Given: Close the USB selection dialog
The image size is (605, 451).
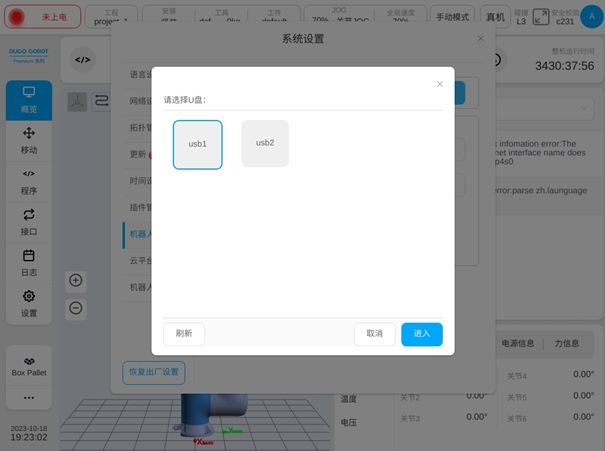Looking at the screenshot, I should point(439,84).
